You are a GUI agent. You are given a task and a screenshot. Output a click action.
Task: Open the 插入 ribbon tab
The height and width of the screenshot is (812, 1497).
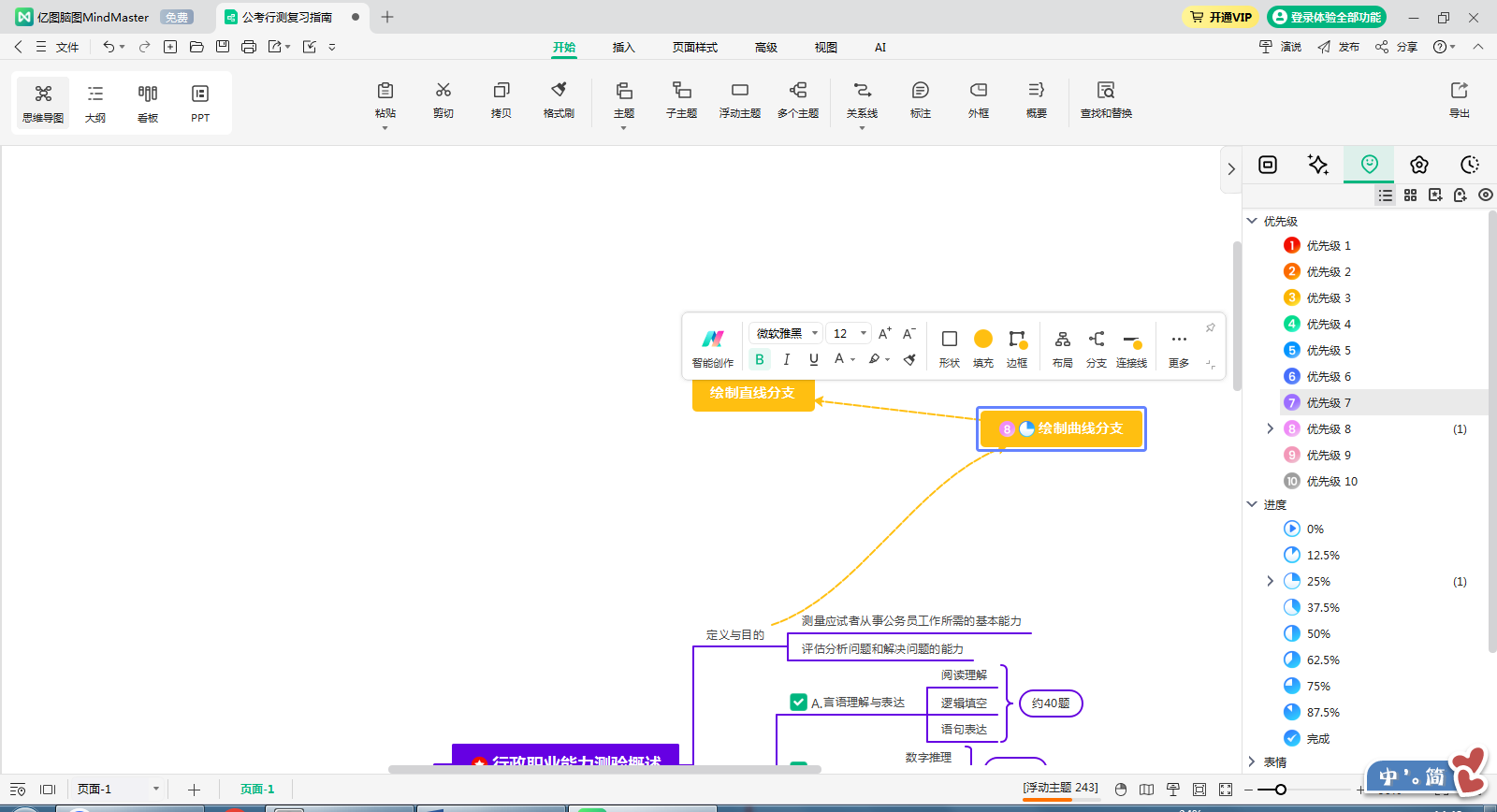pyautogui.click(x=623, y=47)
